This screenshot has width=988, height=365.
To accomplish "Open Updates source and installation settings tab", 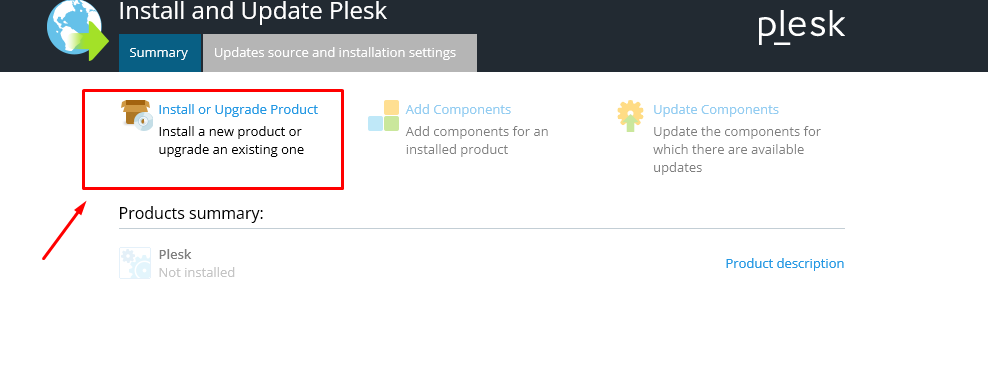I will click(x=340, y=53).
